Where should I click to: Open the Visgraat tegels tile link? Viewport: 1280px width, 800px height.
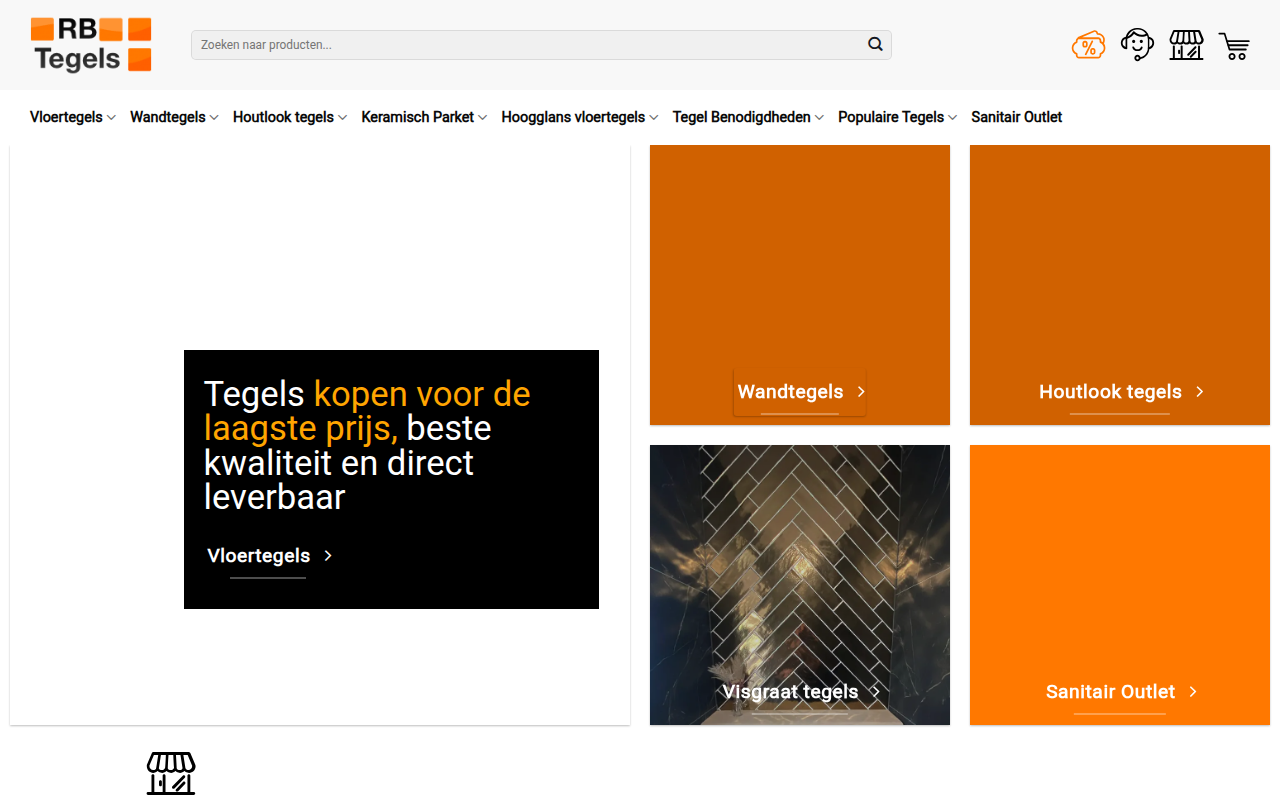(x=790, y=692)
